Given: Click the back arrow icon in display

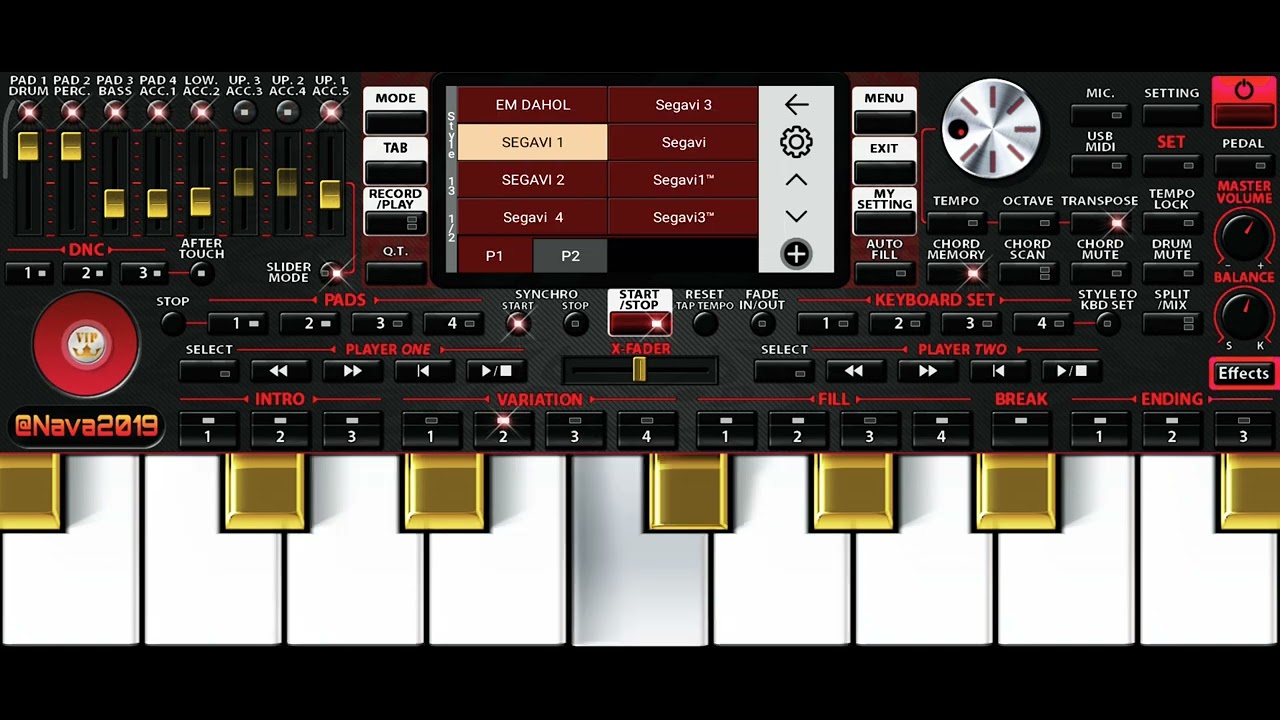Looking at the screenshot, I should point(796,104).
